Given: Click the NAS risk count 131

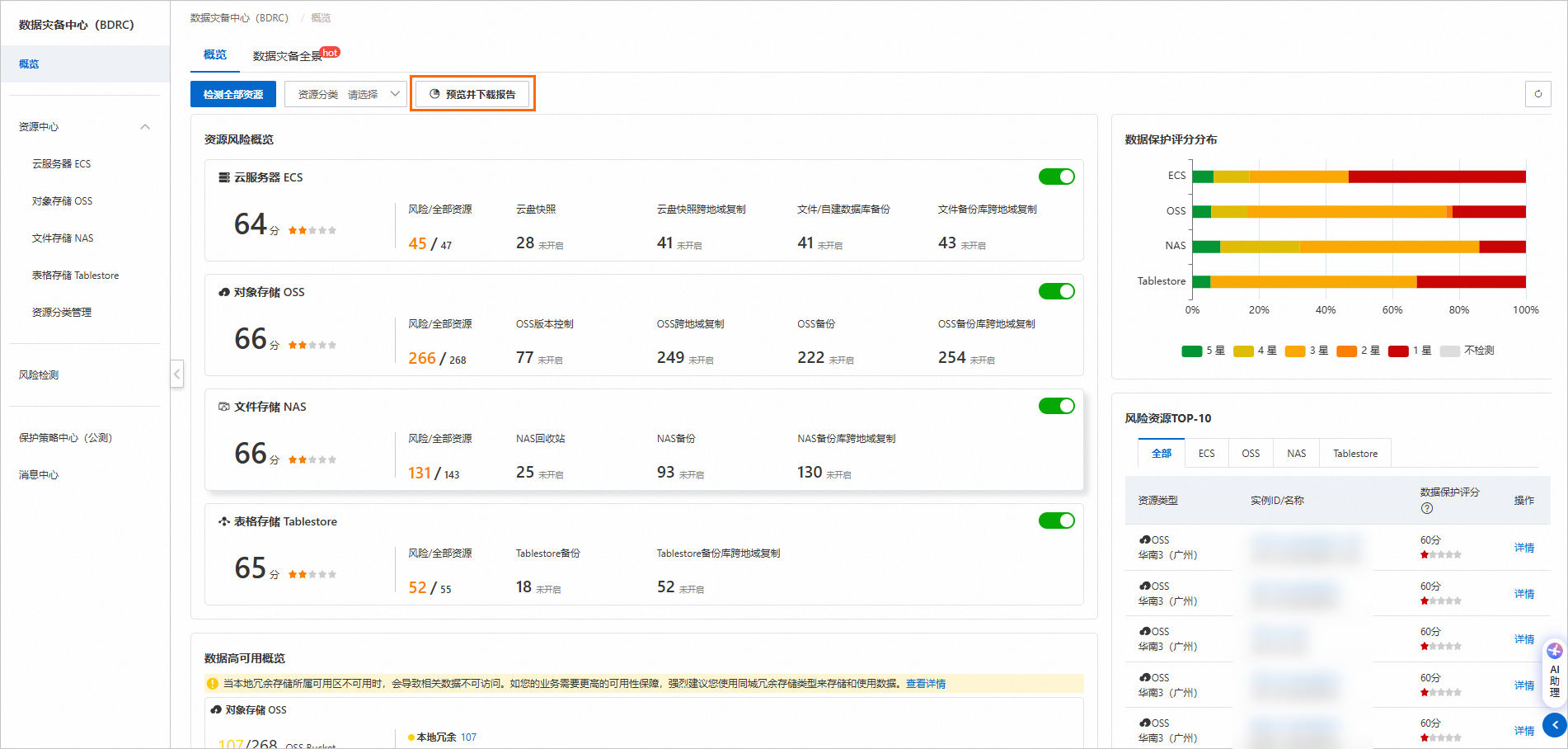Looking at the screenshot, I should pyautogui.click(x=420, y=473).
